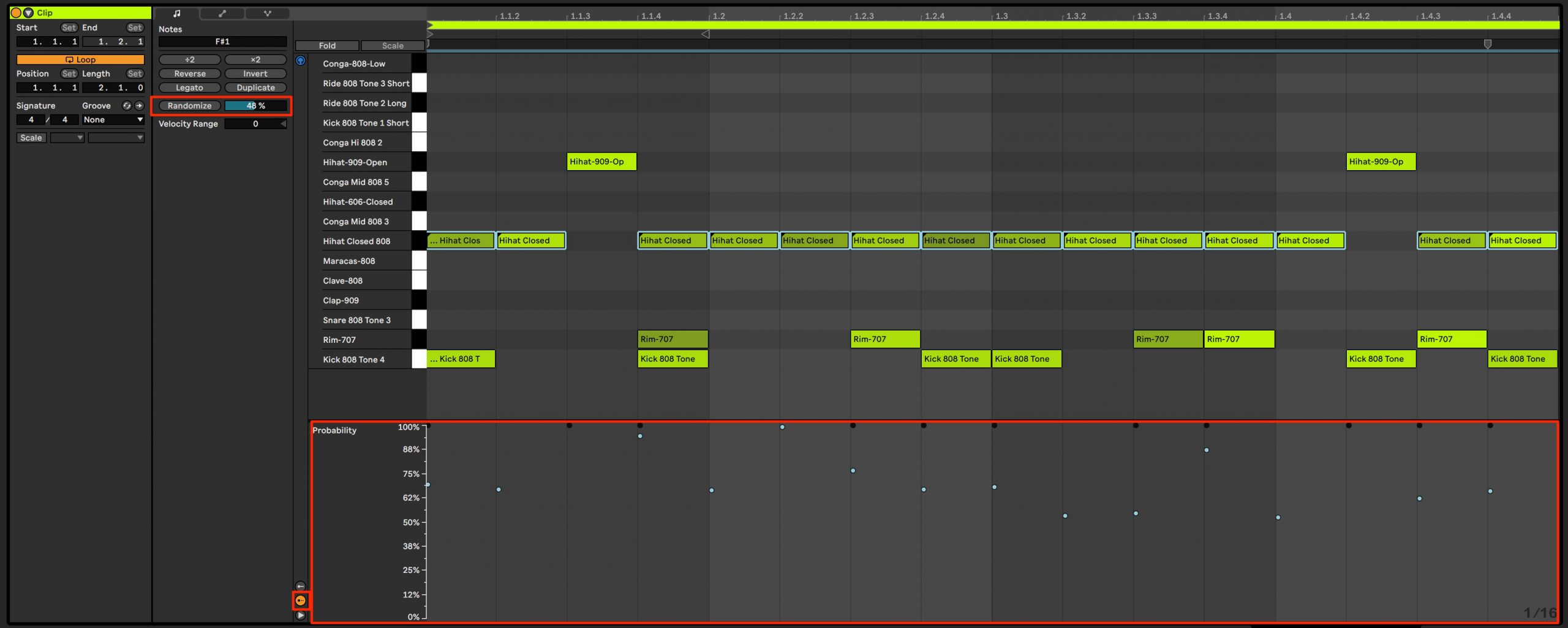Select the Conga Hi 808 2 row
Viewport: 1568px width, 628px height.
366,143
